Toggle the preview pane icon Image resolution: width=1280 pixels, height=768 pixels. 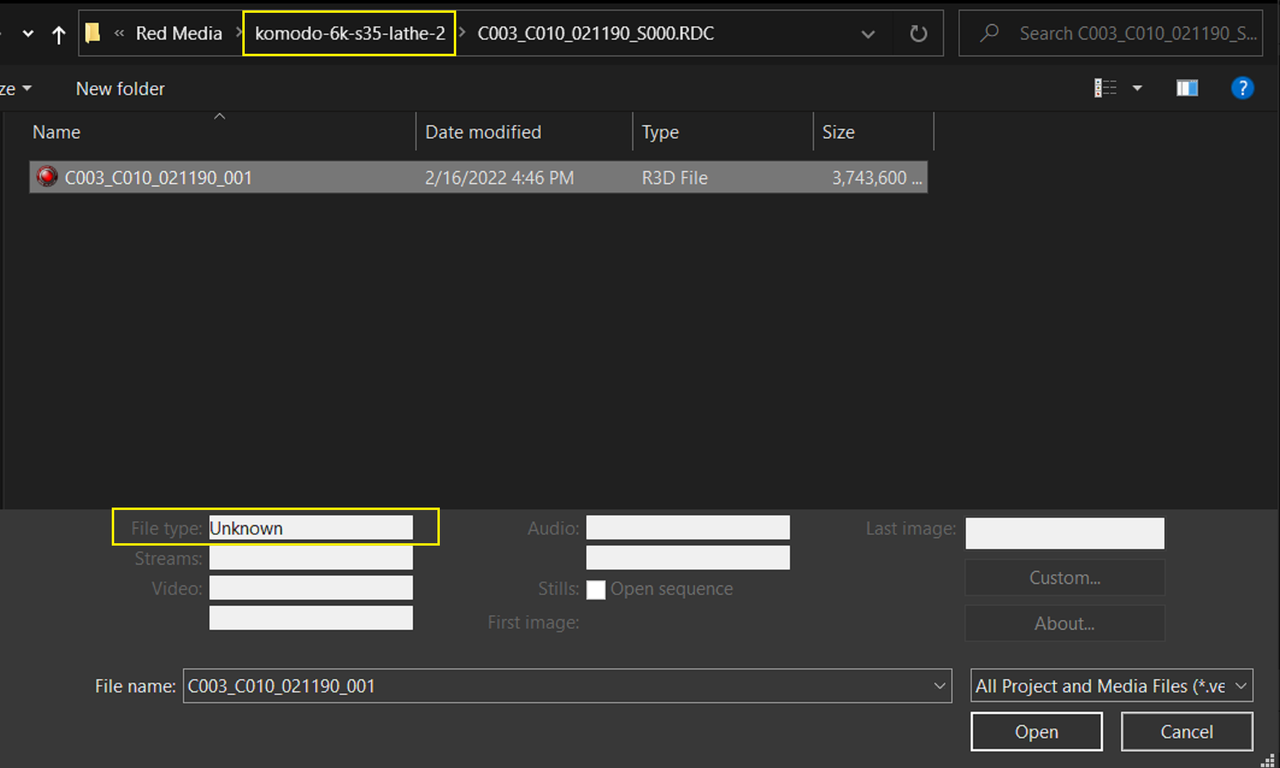pos(1187,88)
